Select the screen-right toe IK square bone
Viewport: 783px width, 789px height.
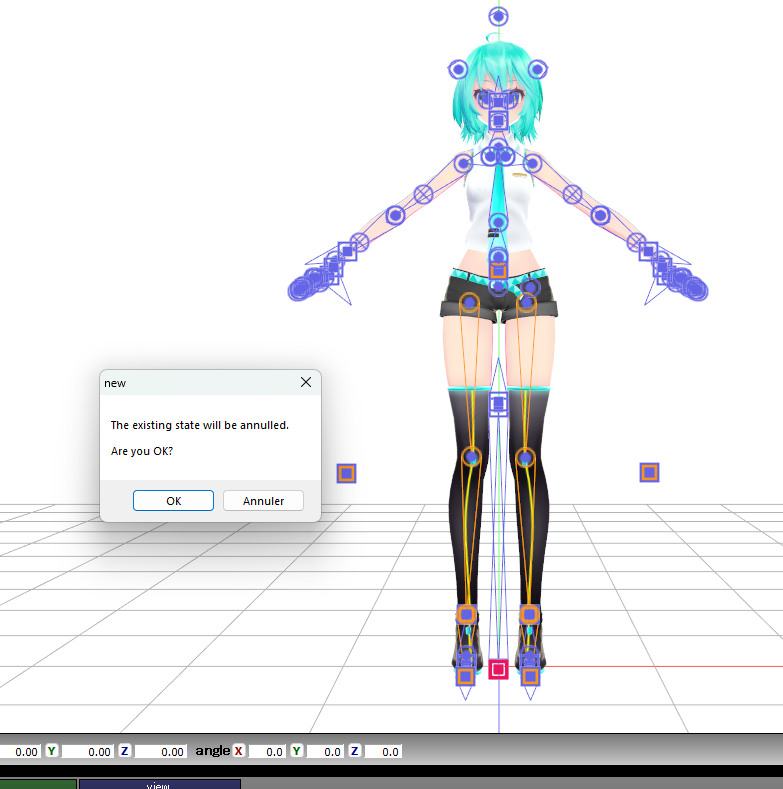click(x=530, y=676)
